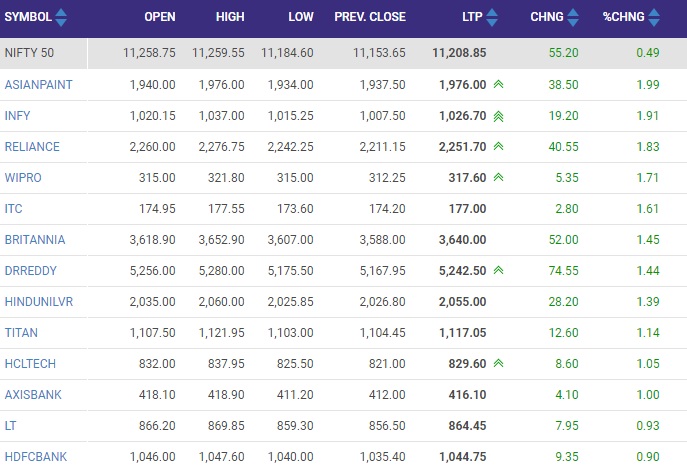Open the HINDUNILVR stock link

39,302
